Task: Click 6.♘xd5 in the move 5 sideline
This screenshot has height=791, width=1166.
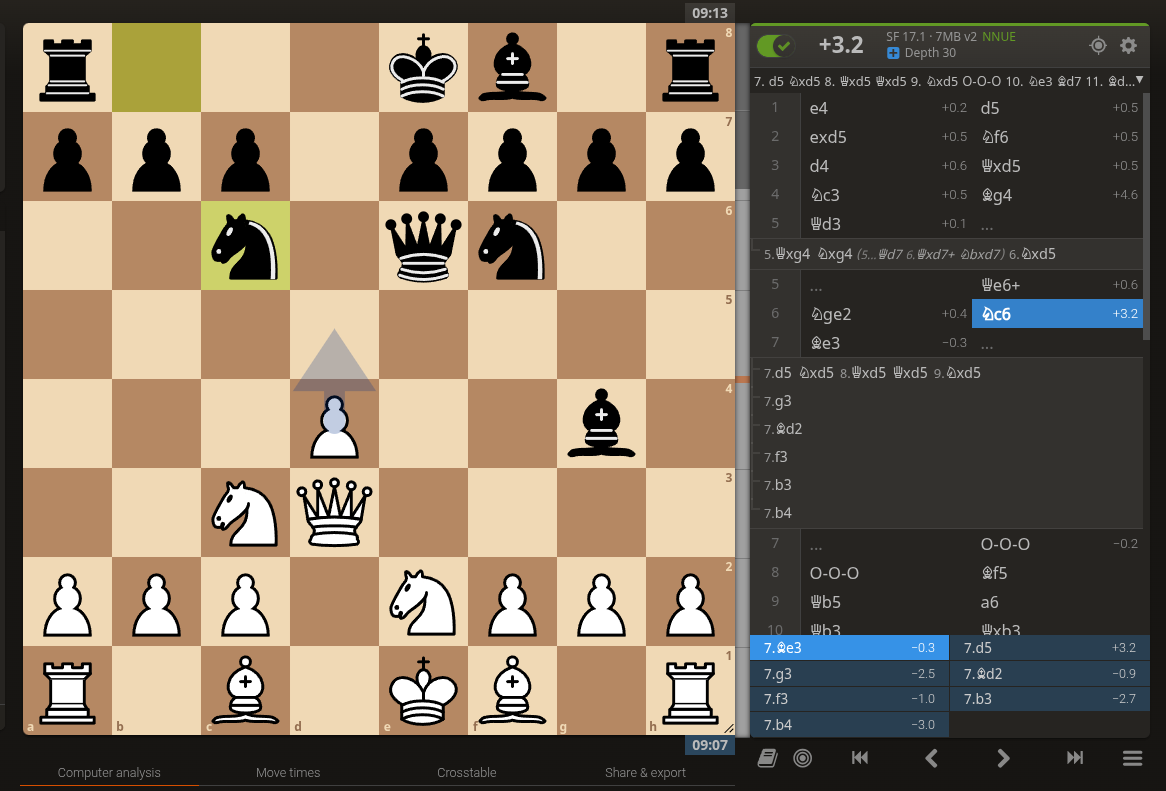Action: click(x=1032, y=254)
